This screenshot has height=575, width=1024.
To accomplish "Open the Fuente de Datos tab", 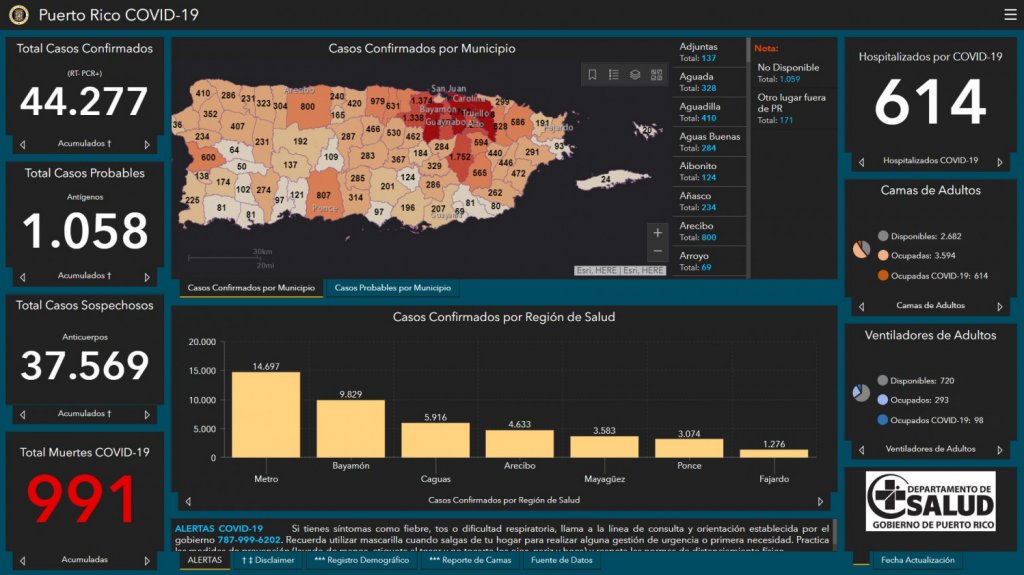I will pos(561,560).
